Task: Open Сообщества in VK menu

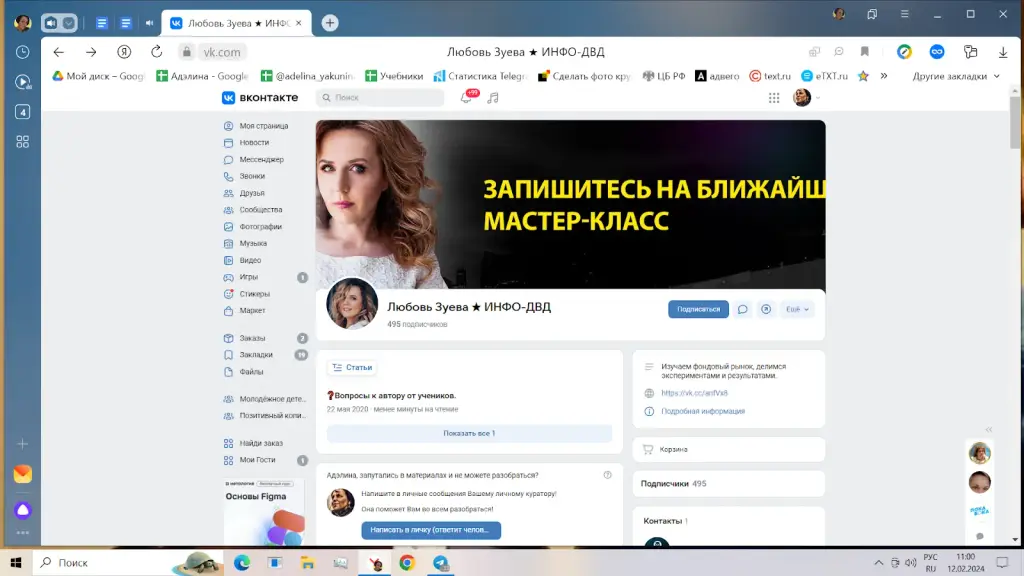Action: (261, 210)
